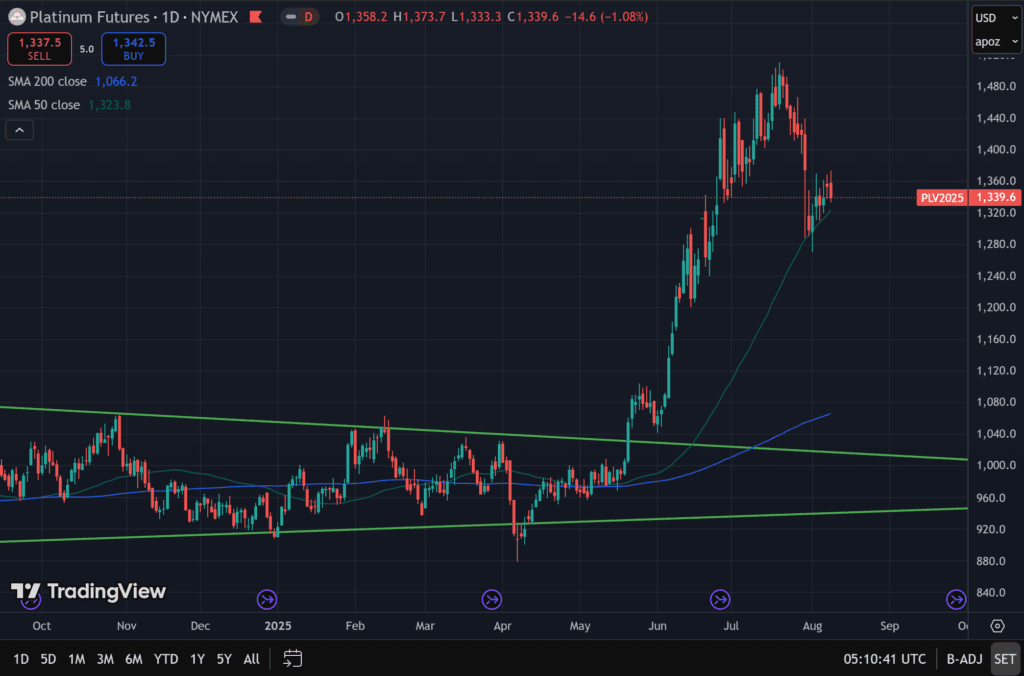Click the TradingView logo watermark
The image size is (1024, 676).
click(88, 592)
